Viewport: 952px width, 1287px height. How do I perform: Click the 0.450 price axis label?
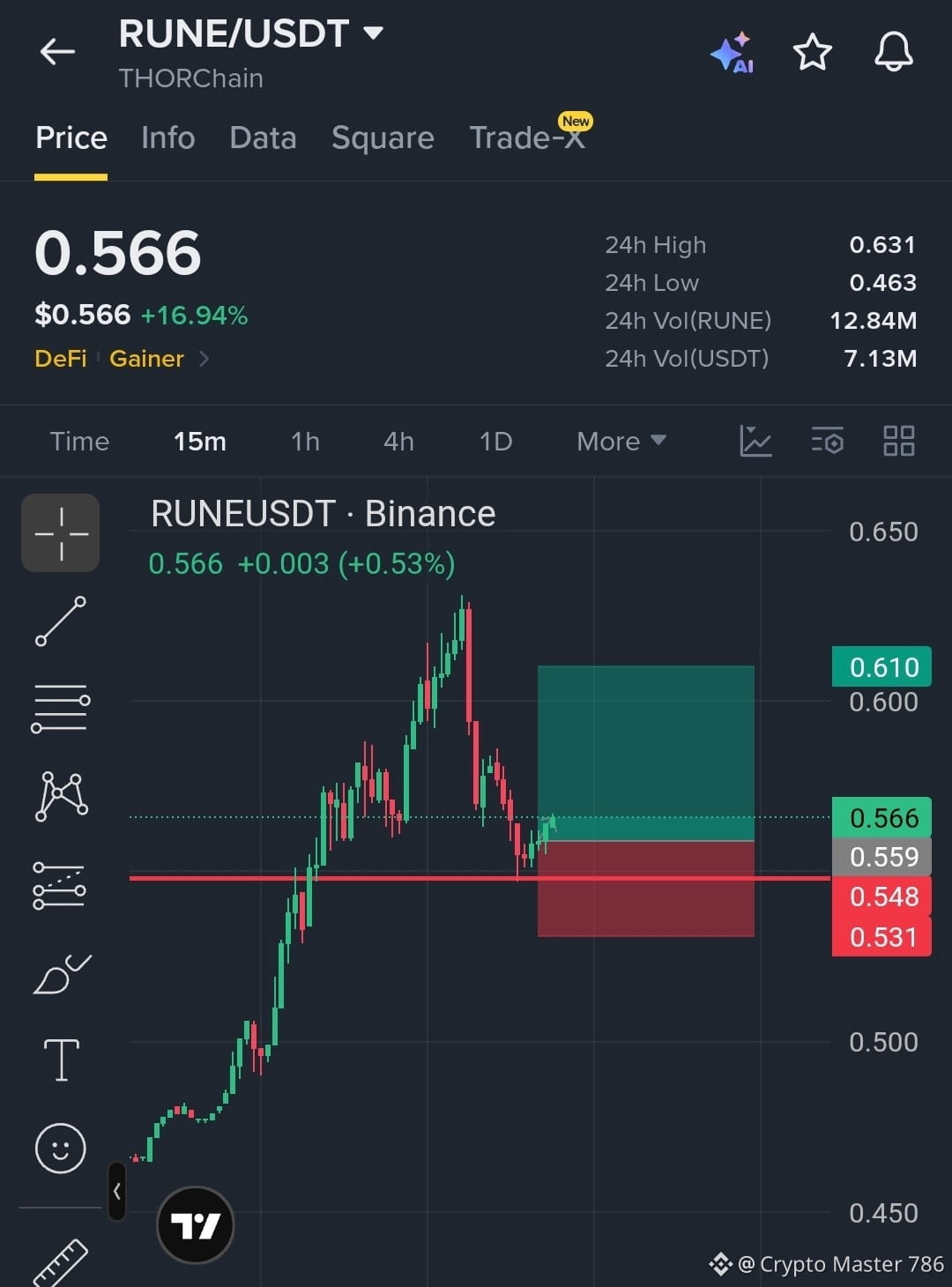[883, 1213]
